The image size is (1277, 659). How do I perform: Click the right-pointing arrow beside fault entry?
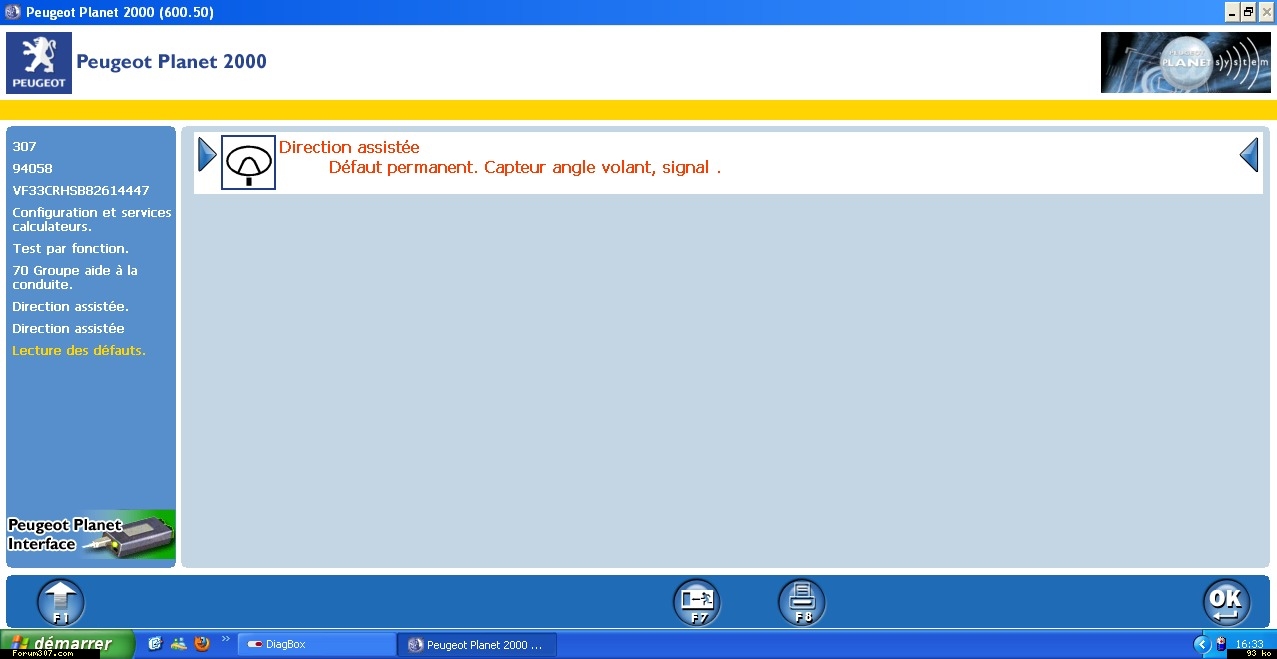207,155
